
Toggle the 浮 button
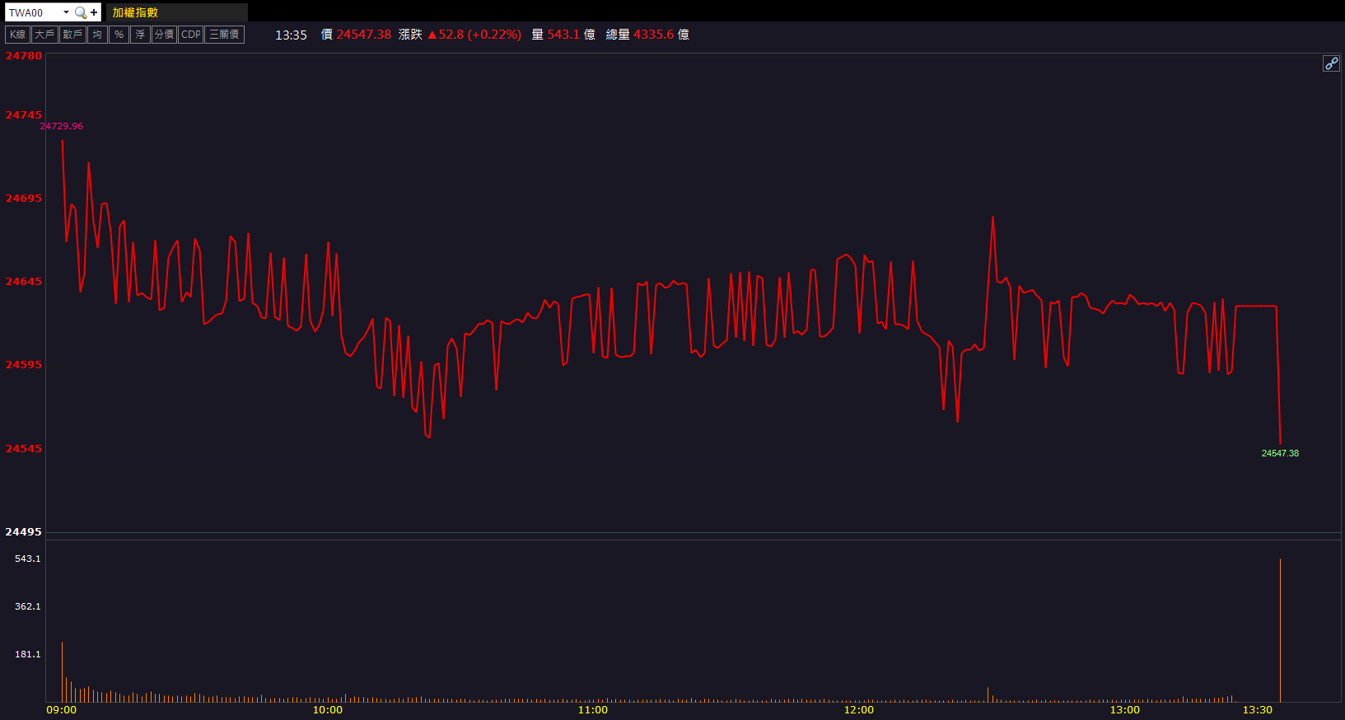coord(140,34)
